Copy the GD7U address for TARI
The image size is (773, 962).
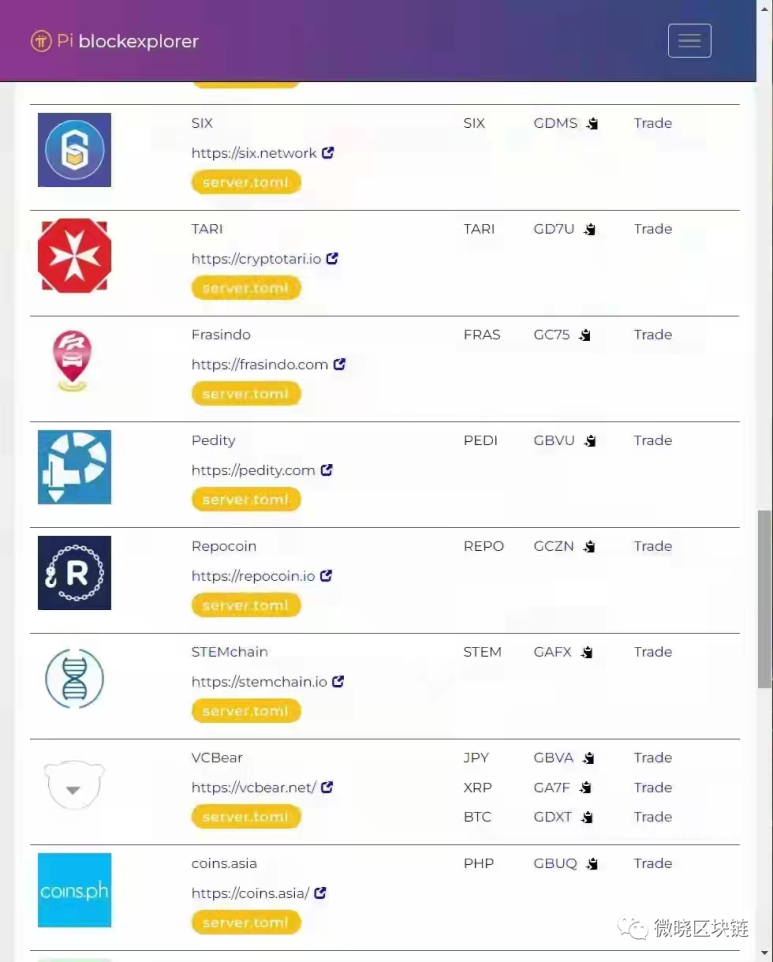(x=590, y=229)
